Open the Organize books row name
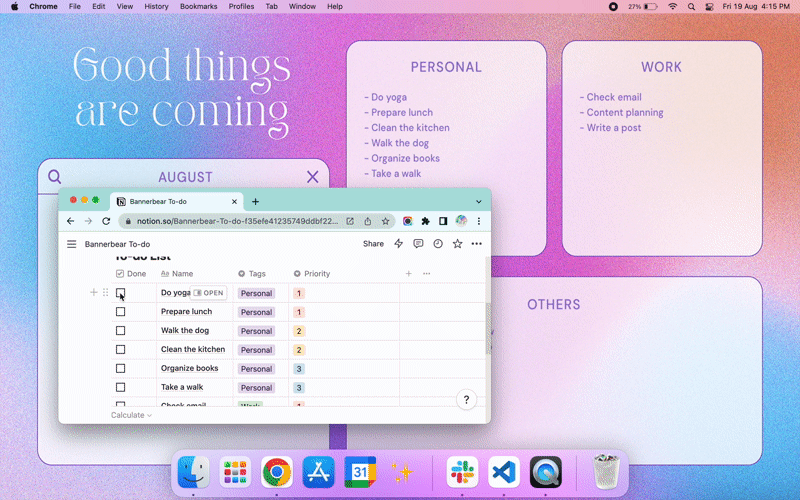 point(189,368)
